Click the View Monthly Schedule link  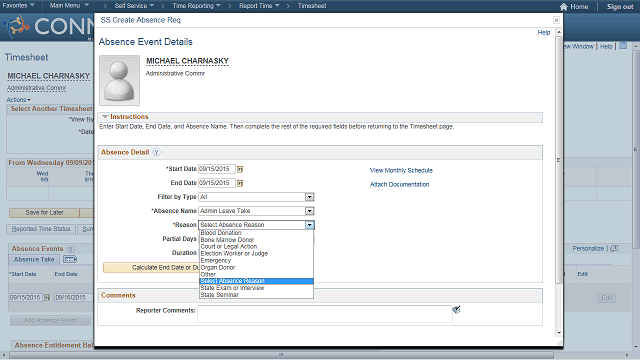point(401,170)
